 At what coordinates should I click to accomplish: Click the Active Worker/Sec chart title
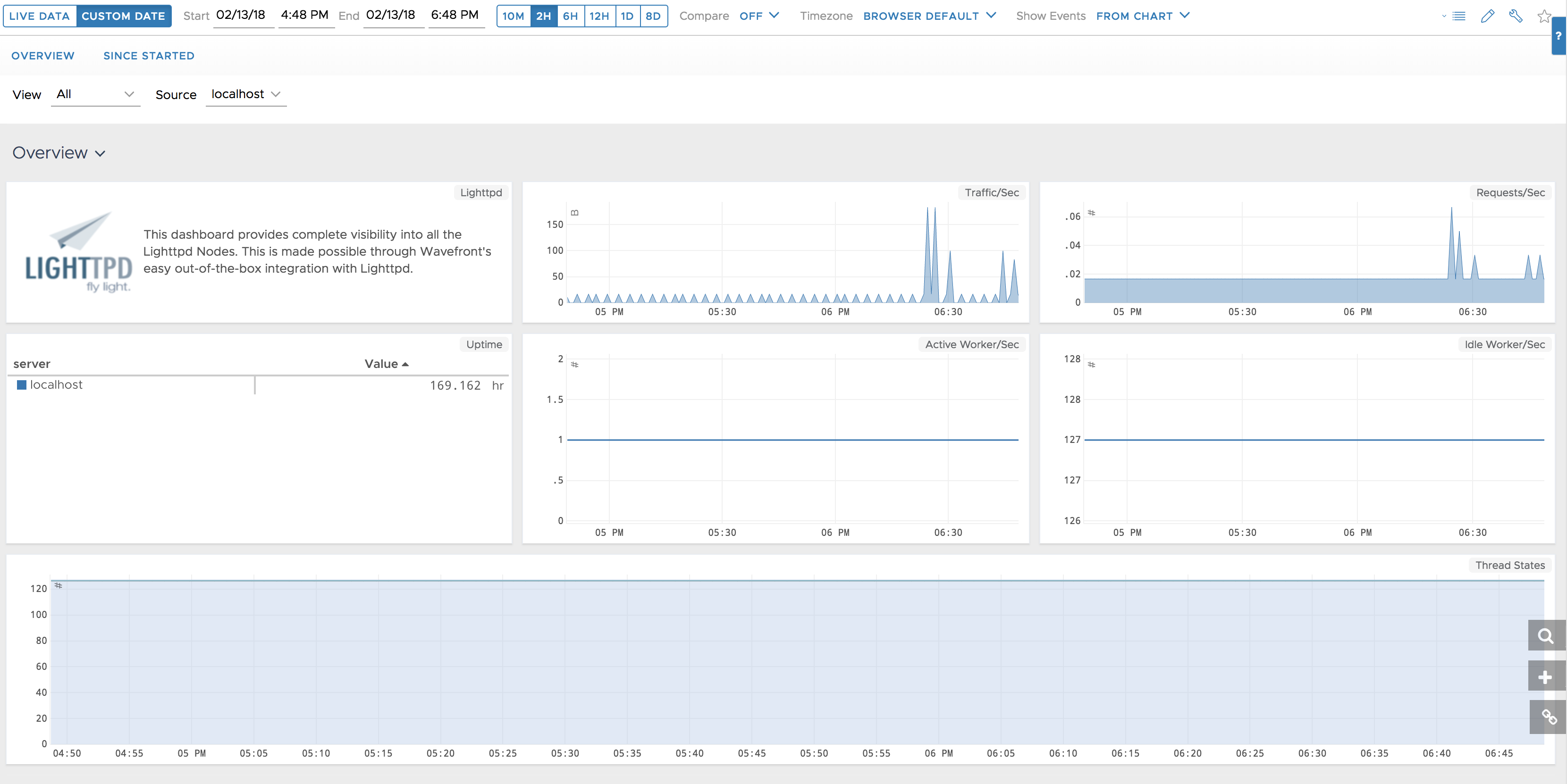pos(971,345)
